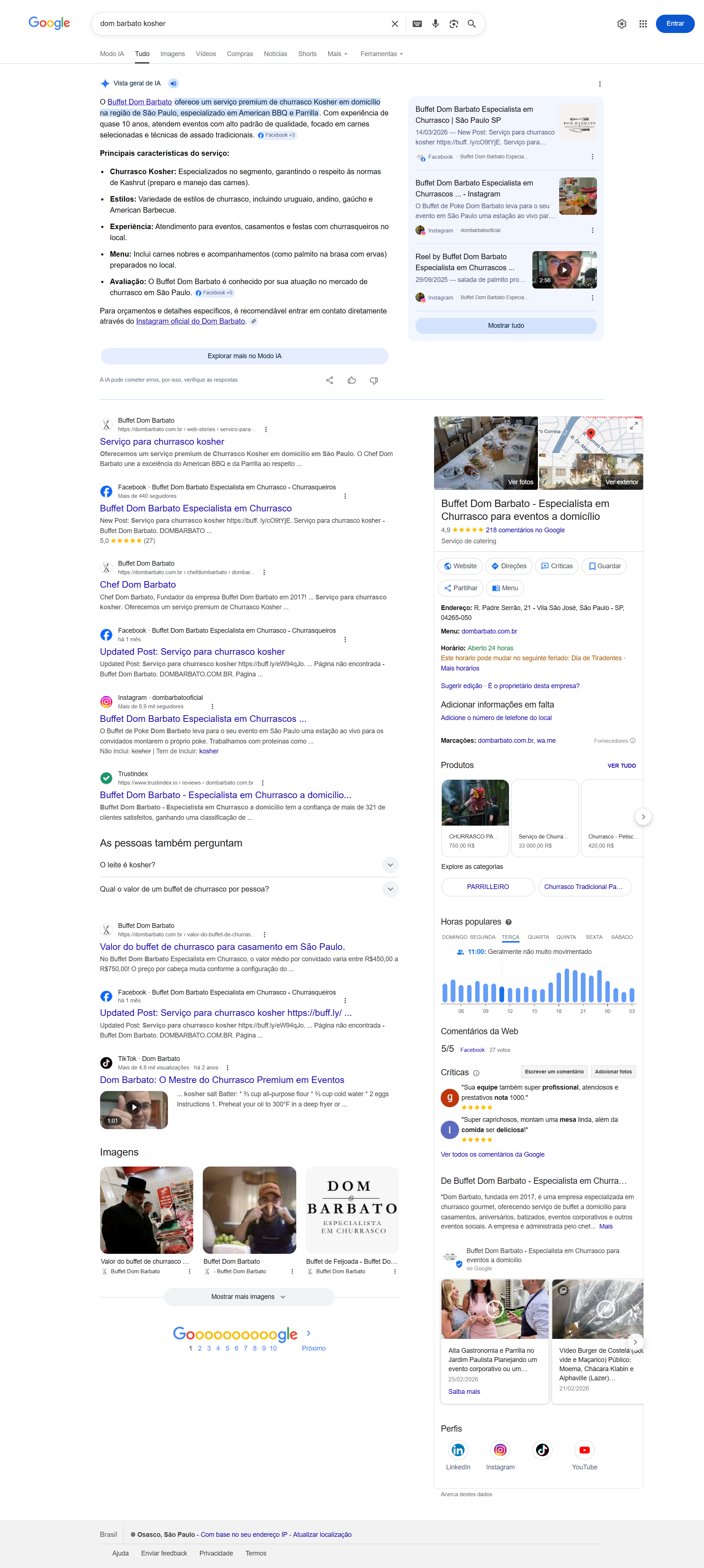Open Ver exterior street view image

pos(591,471)
